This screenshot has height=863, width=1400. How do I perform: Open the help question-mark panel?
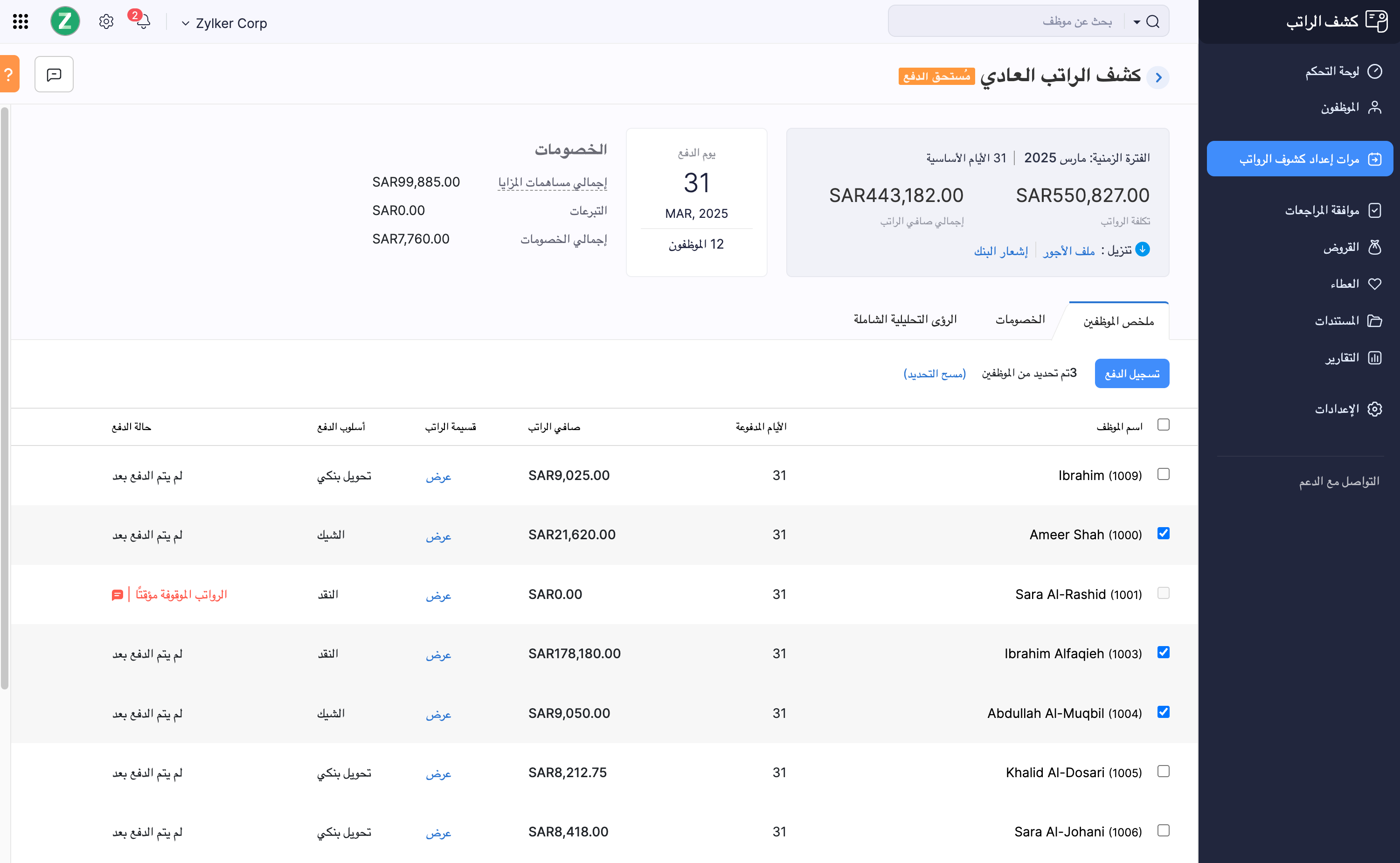coord(8,74)
